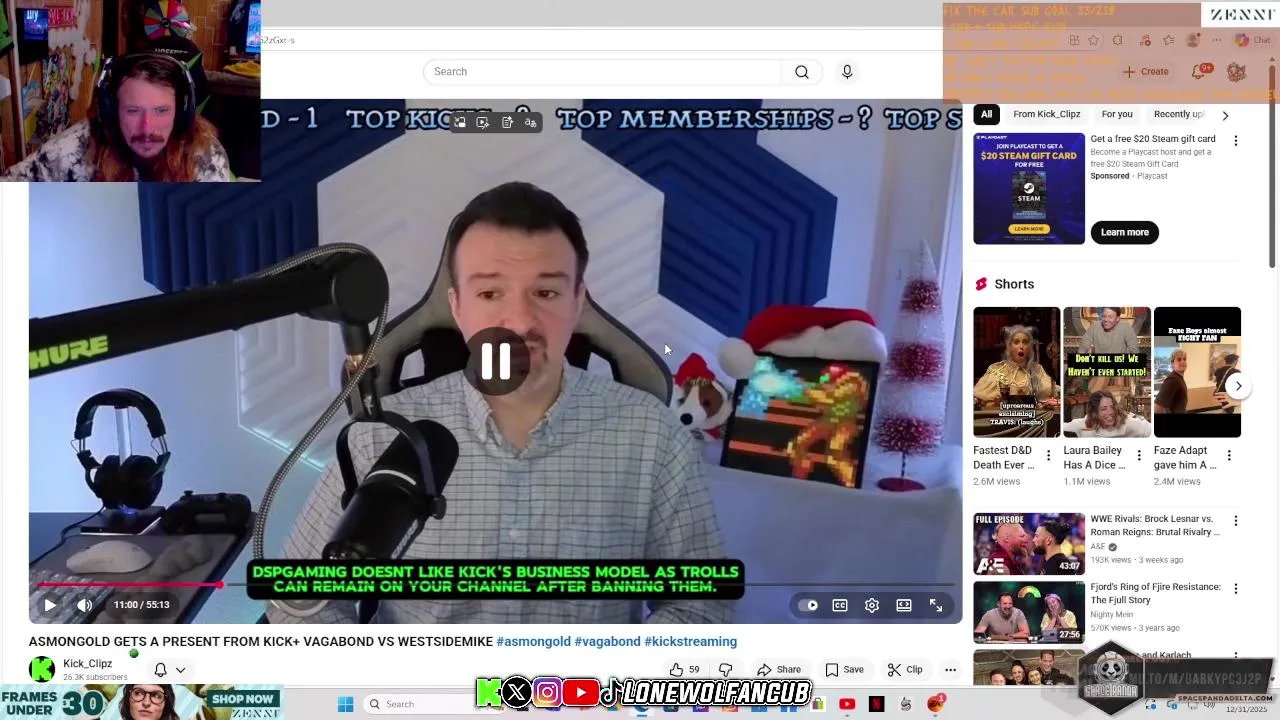The height and width of the screenshot is (720, 1280).
Task: Expand the notification preference dropdown arrow
Action: [181, 670]
